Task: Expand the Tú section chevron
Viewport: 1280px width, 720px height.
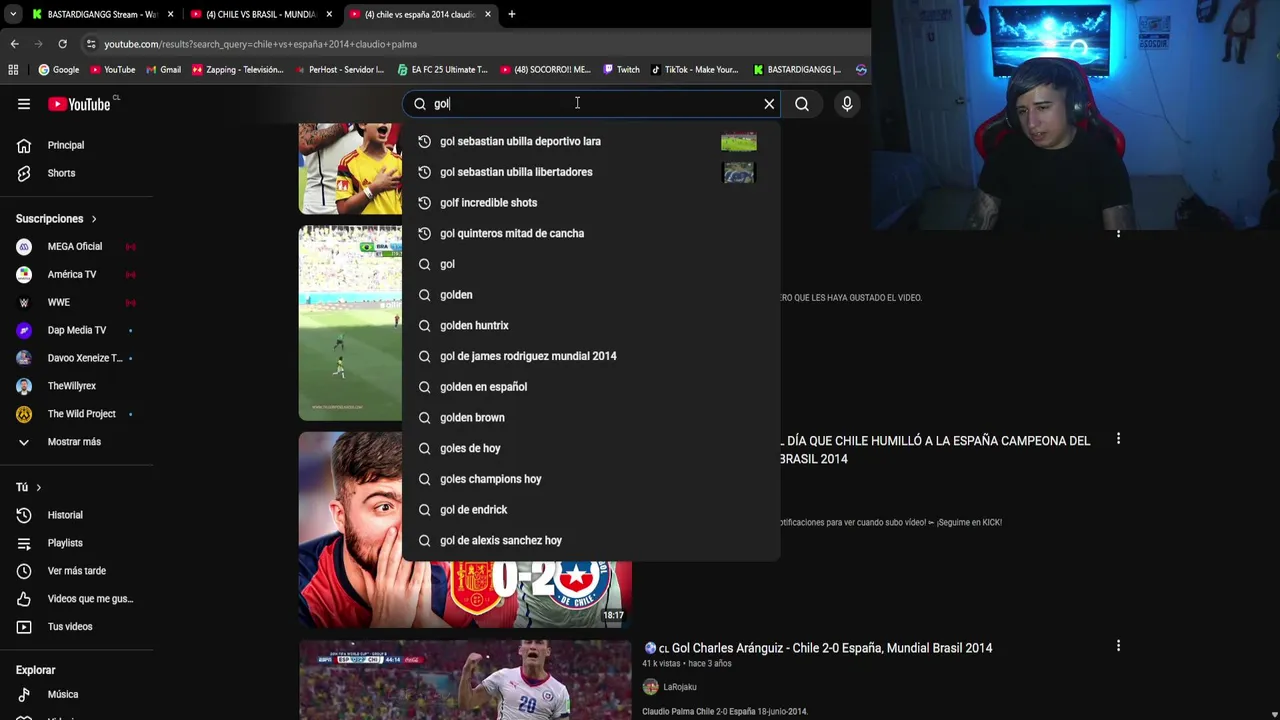Action: (38, 487)
